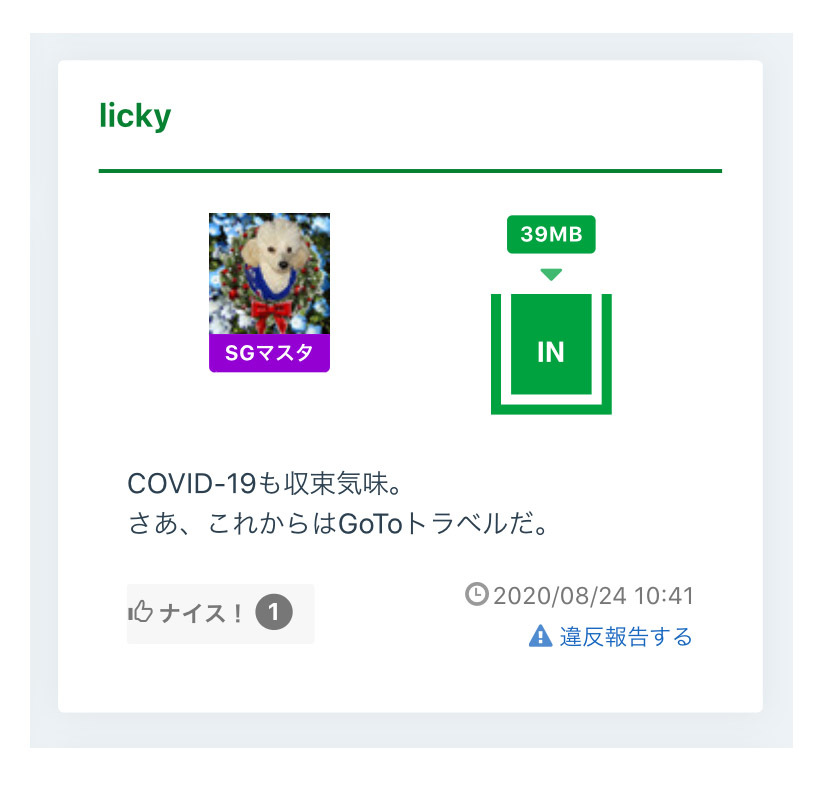Report violation via 違反報告する link
The width and height of the screenshot is (832, 792).
626,636
